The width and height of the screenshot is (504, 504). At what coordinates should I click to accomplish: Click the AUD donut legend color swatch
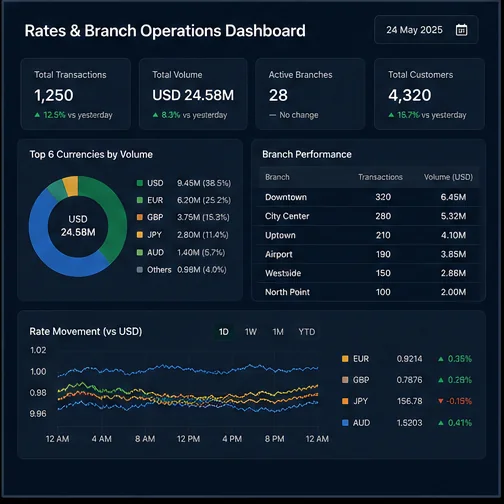tap(140, 252)
